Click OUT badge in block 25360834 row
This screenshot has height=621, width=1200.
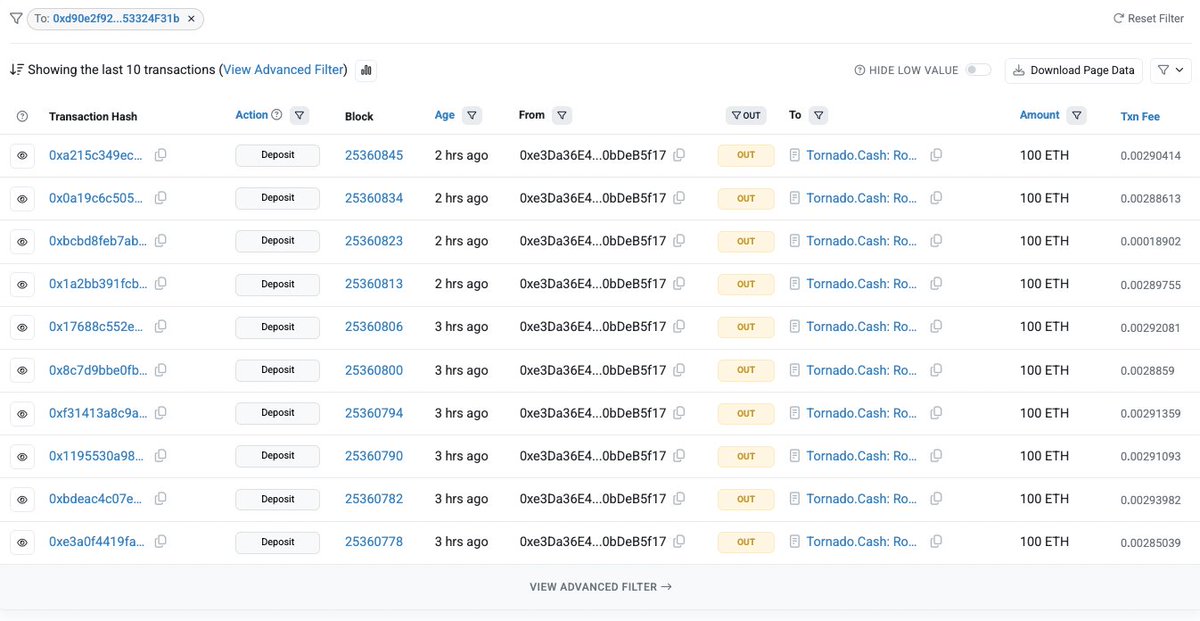(x=746, y=198)
